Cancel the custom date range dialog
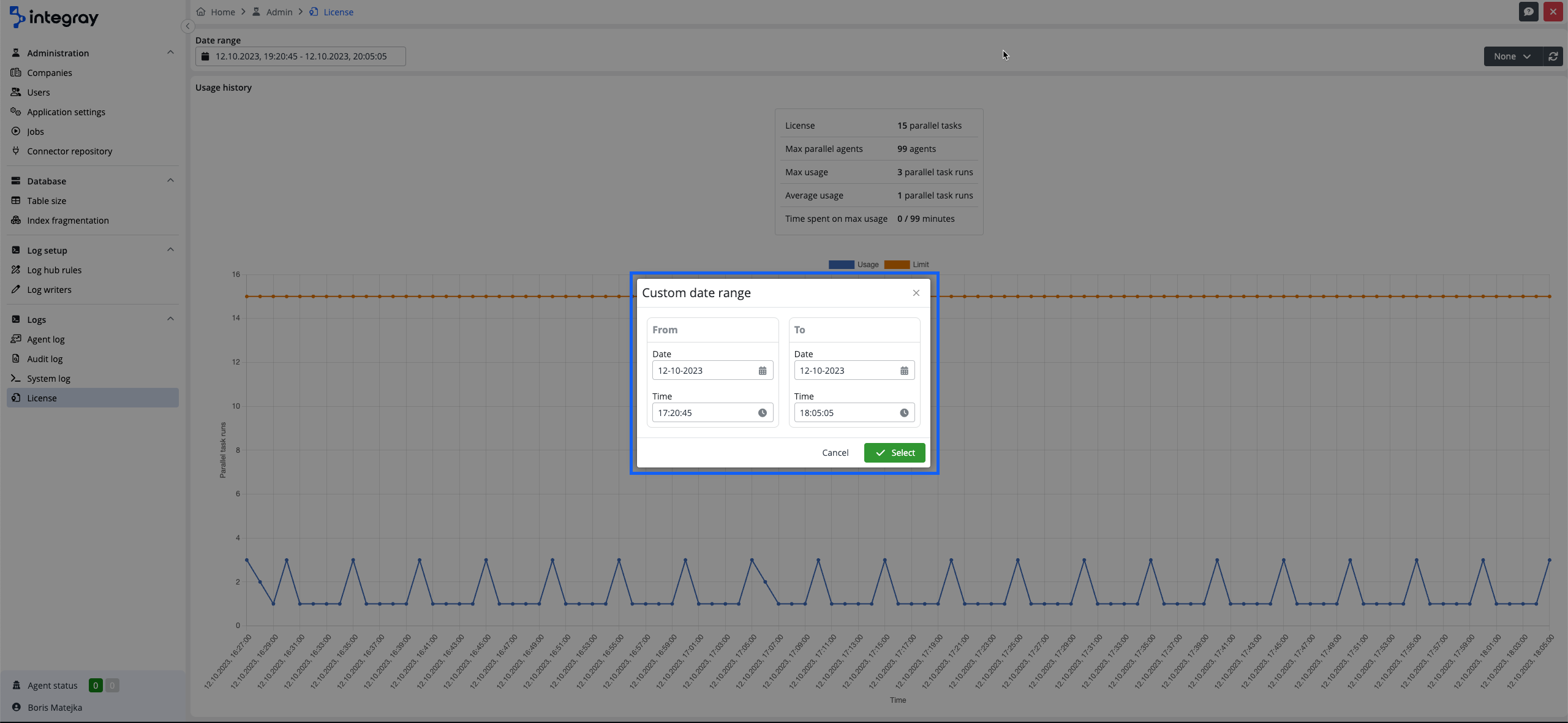The height and width of the screenshot is (723, 1568). click(835, 453)
